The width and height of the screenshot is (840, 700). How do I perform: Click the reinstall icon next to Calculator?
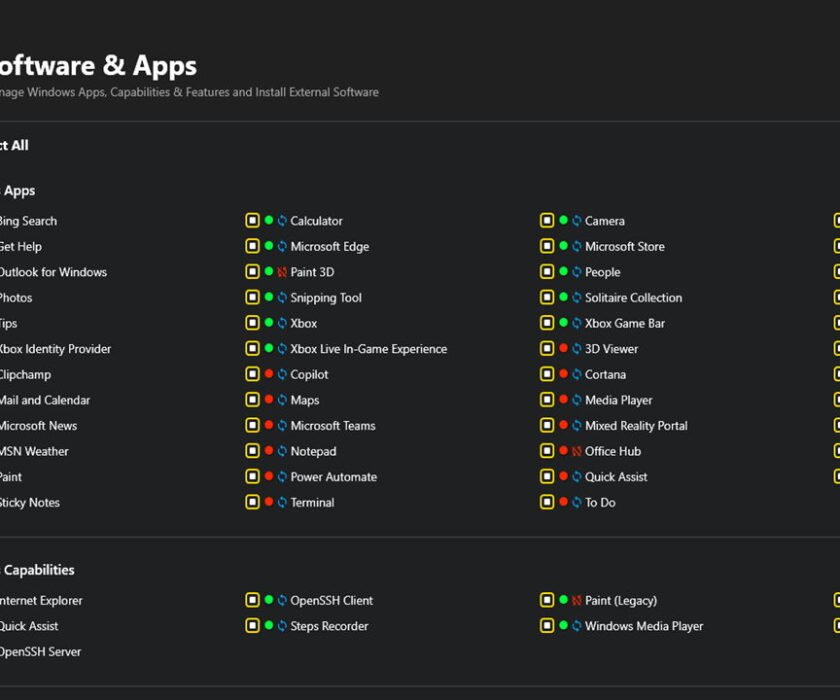[x=282, y=221]
